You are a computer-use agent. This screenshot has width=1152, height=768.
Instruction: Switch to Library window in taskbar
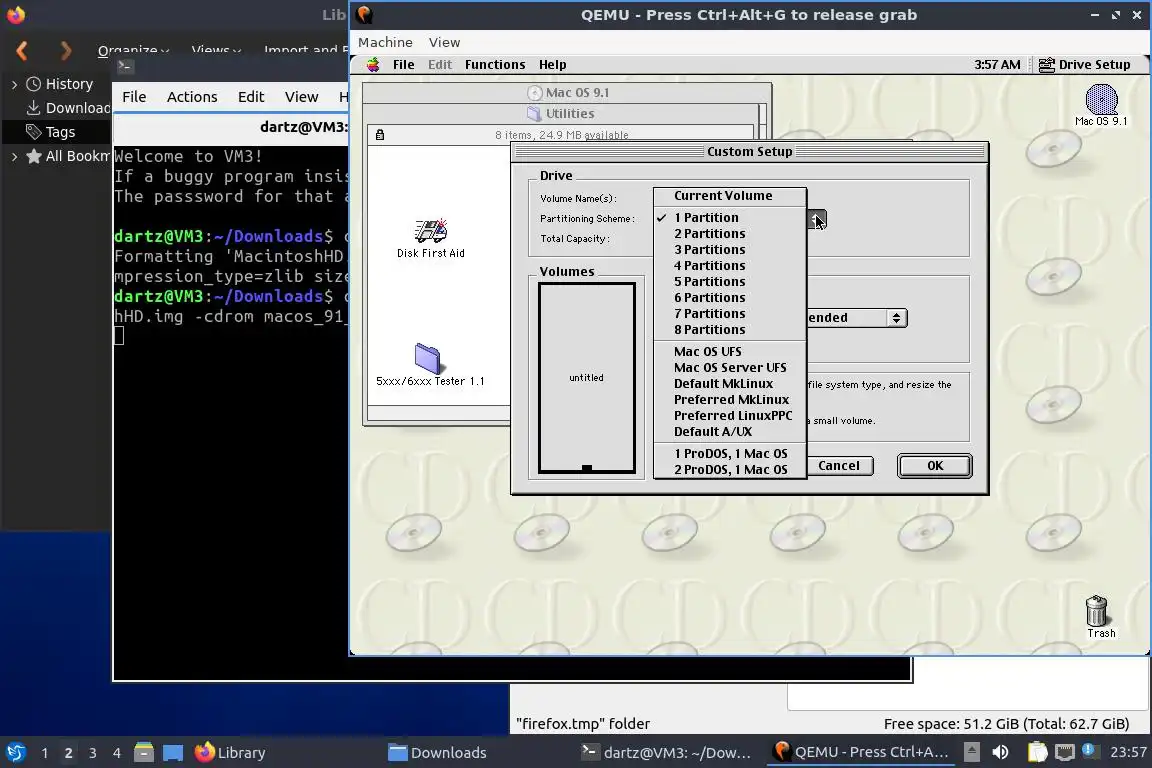[x=230, y=753]
